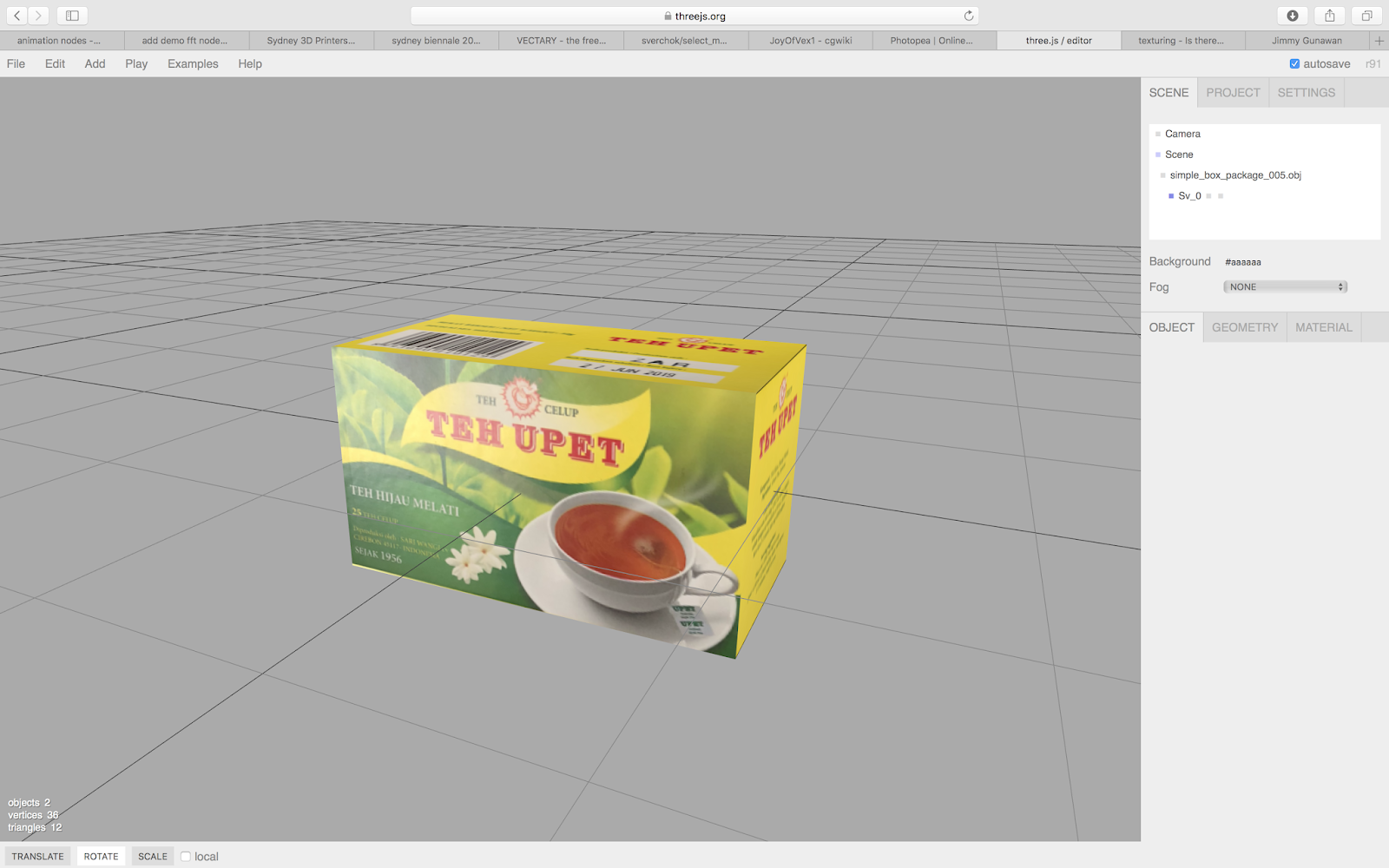This screenshot has height=868, width=1389.
Task: Show all tabs overview
Action: click(x=1366, y=16)
